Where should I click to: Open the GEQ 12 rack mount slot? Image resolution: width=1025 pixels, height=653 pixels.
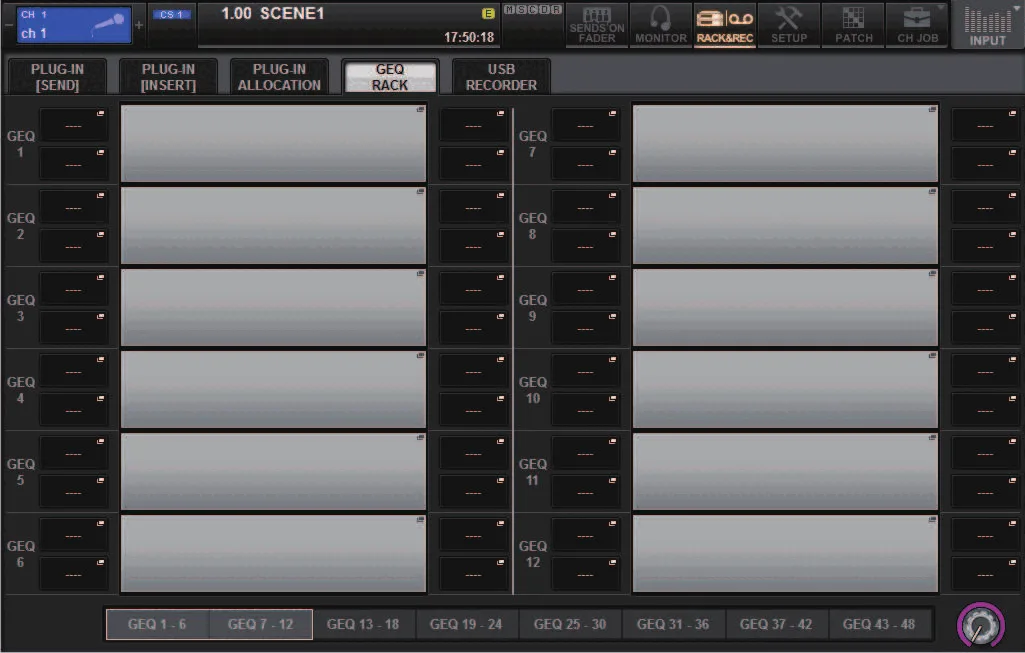tap(785, 554)
